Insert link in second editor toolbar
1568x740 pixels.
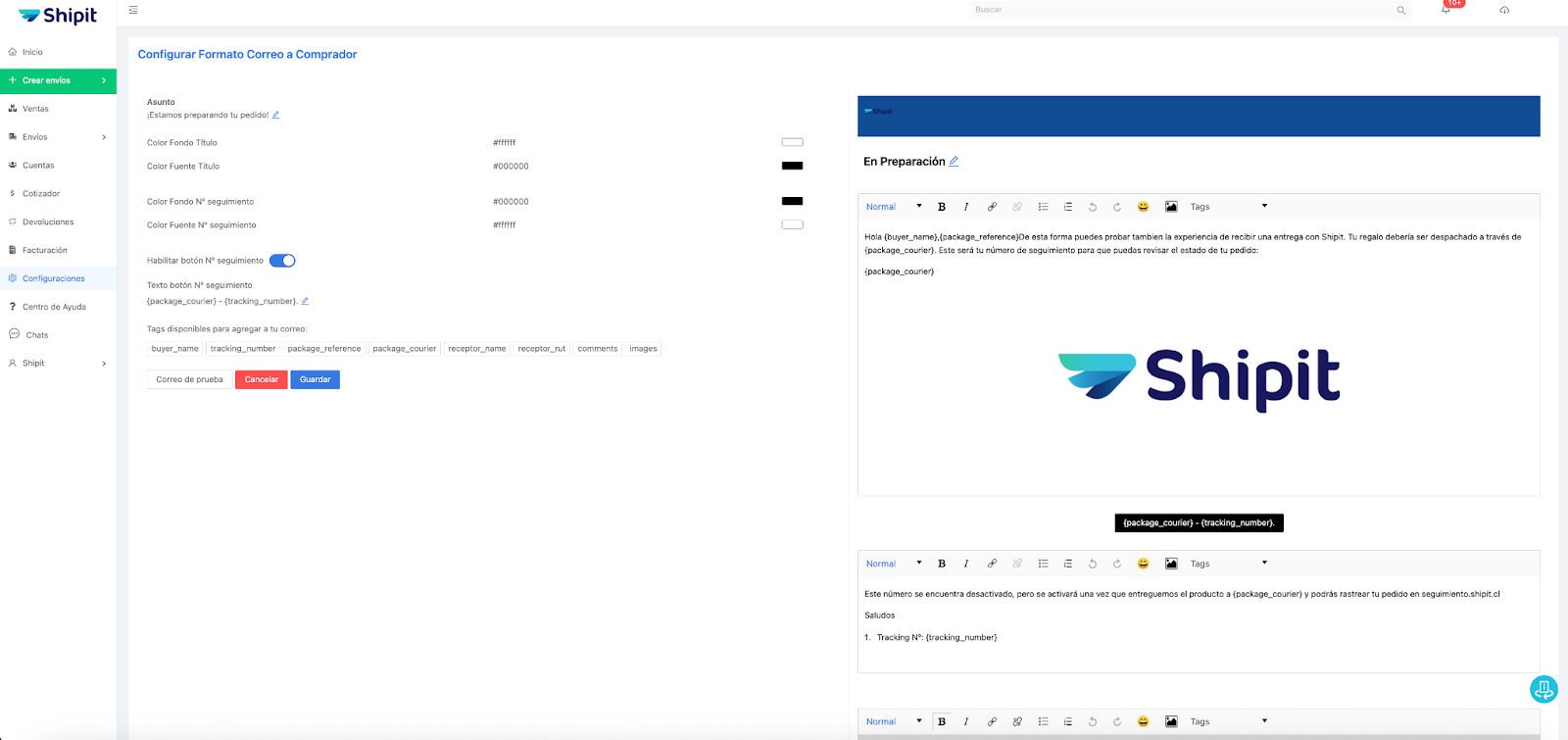[992, 564]
